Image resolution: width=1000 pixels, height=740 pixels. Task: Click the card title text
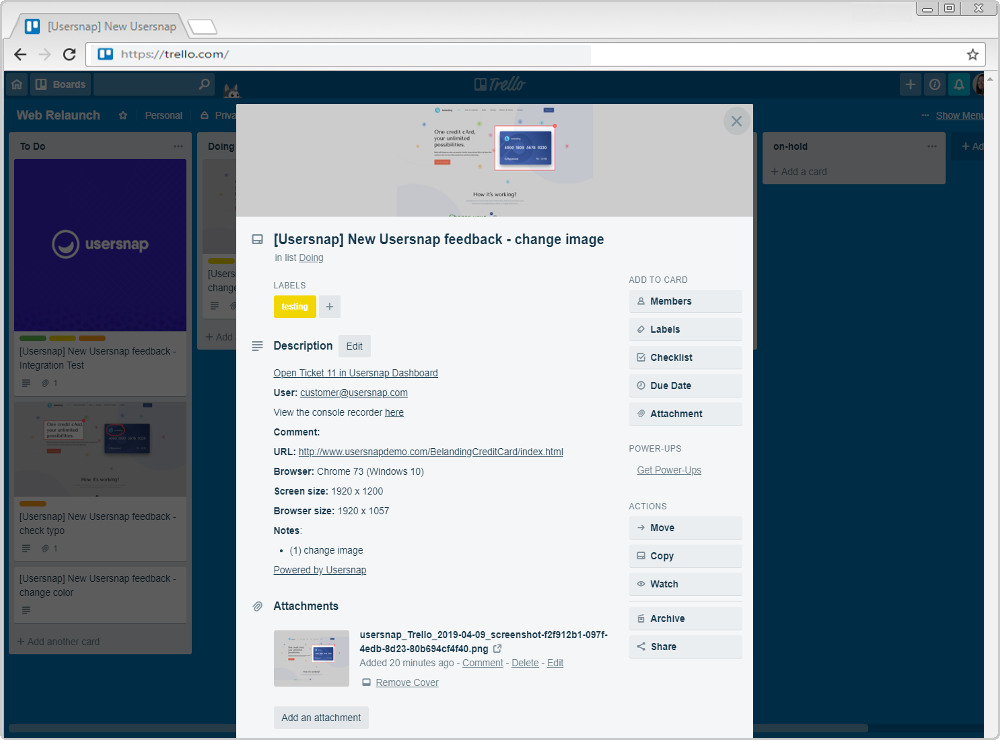(438, 239)
